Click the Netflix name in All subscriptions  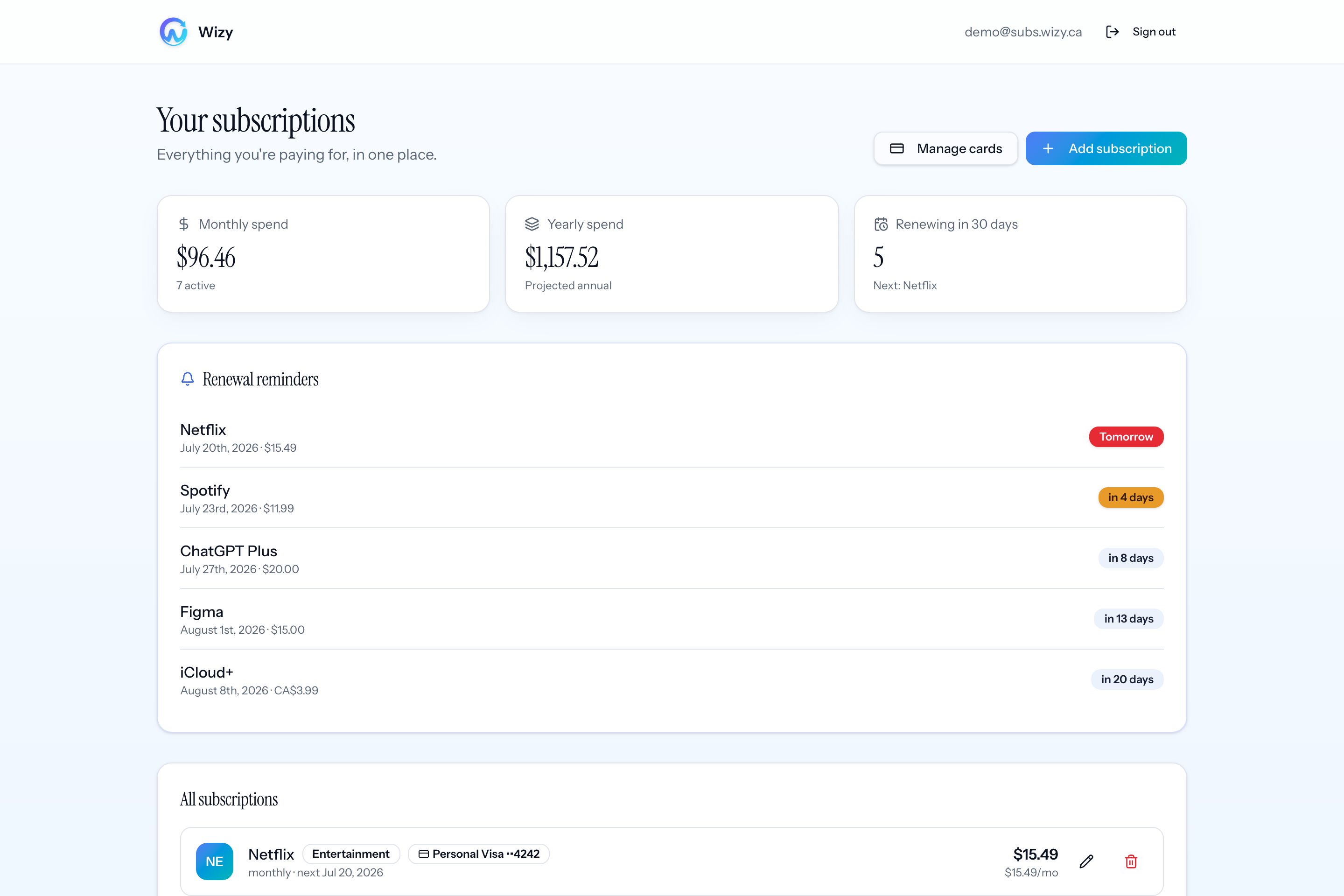point(271,854)
